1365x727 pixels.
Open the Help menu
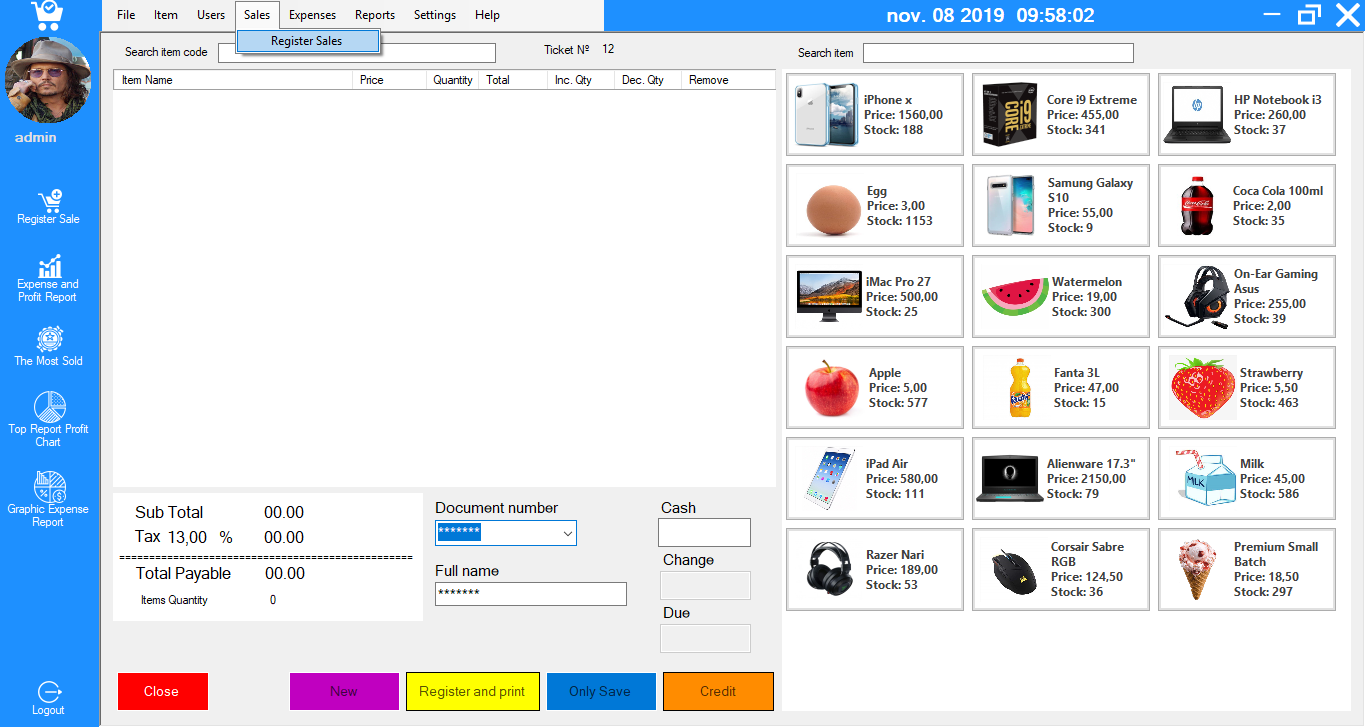(487, 15)
